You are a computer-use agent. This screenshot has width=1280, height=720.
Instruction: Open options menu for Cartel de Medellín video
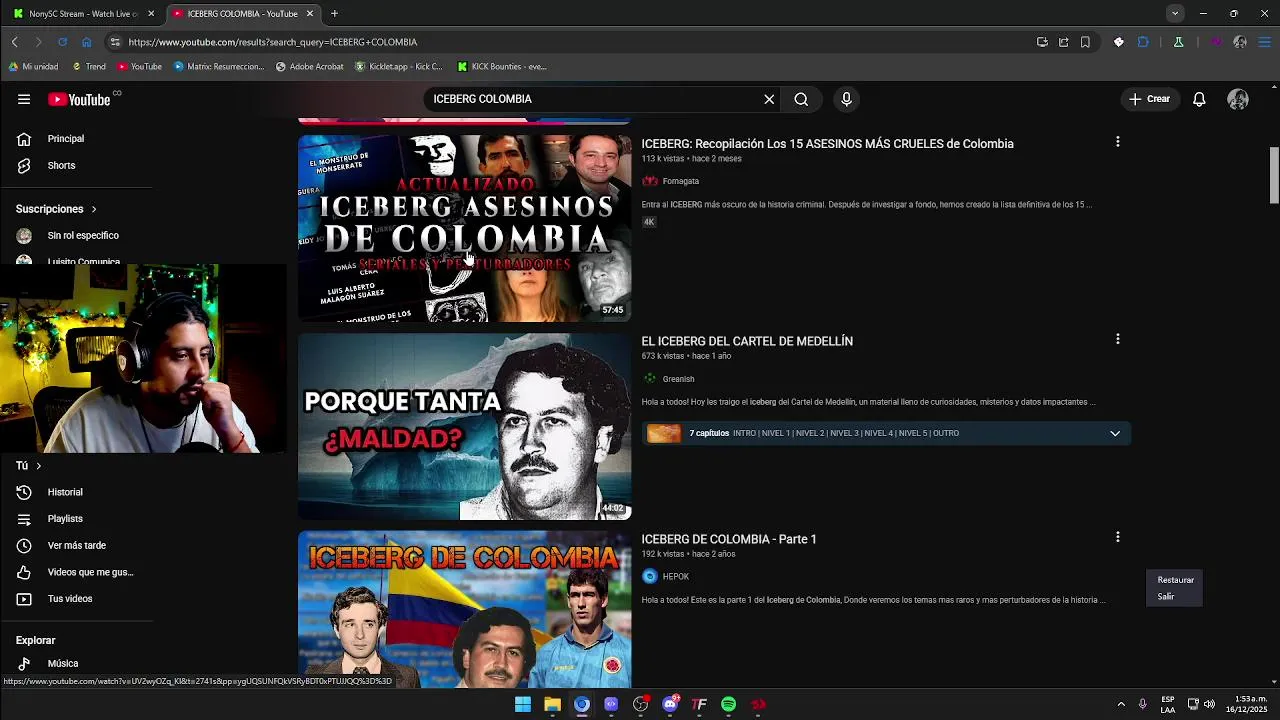[x=1117, y=339]
